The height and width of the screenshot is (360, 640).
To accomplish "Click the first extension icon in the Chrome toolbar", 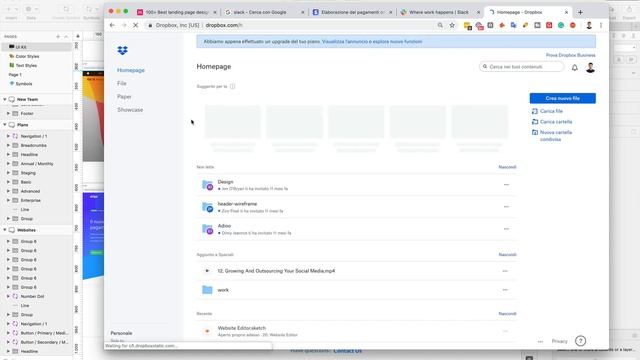I will pyautogui.click(x=468, y=26).
